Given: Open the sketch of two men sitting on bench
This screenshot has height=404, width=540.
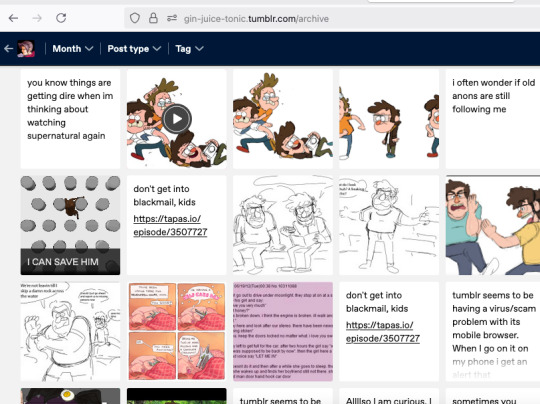Looking at the screenshot, I should point(283,225).
